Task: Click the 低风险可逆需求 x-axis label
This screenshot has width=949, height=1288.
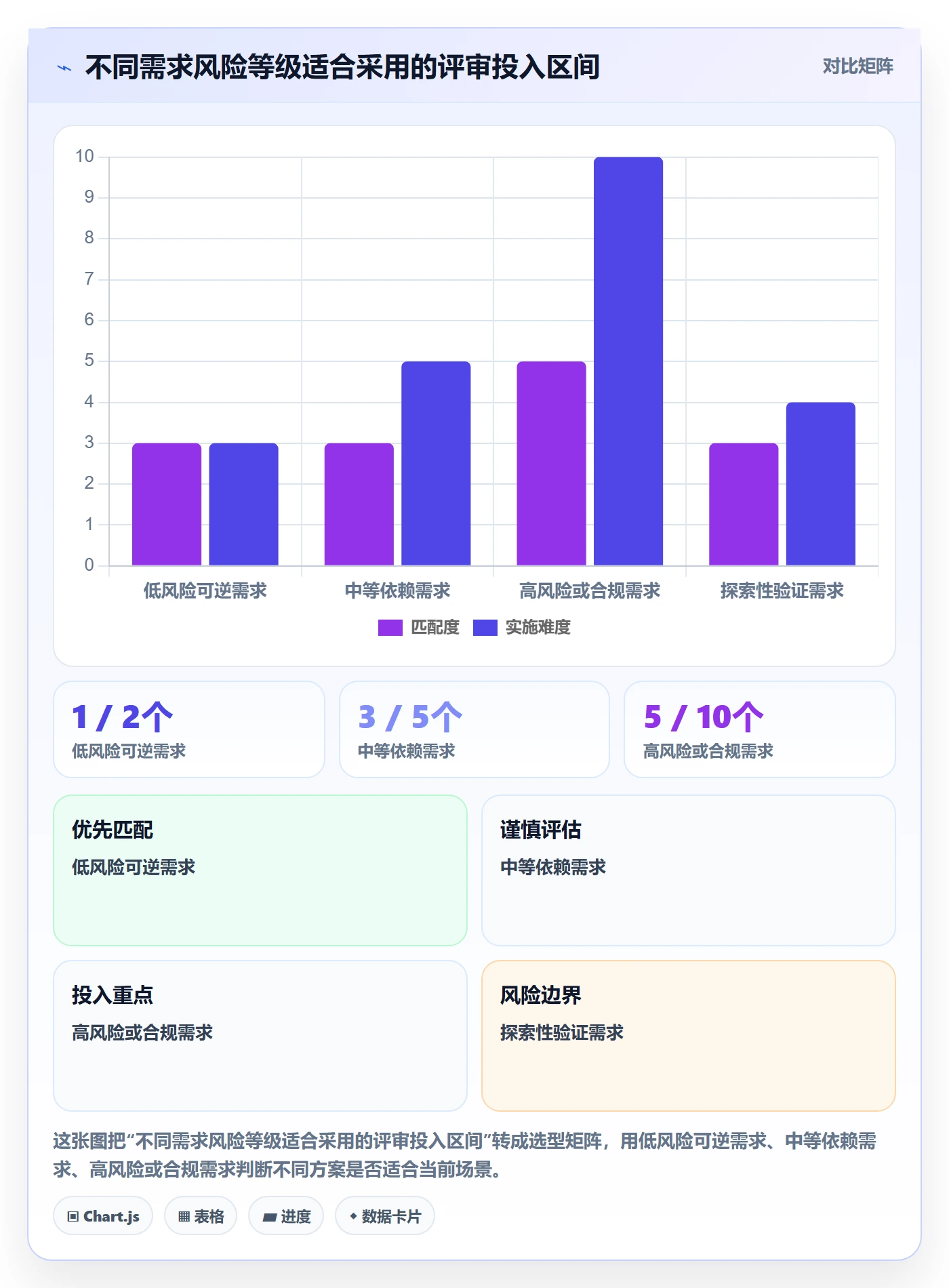Action: pos(205,591)
